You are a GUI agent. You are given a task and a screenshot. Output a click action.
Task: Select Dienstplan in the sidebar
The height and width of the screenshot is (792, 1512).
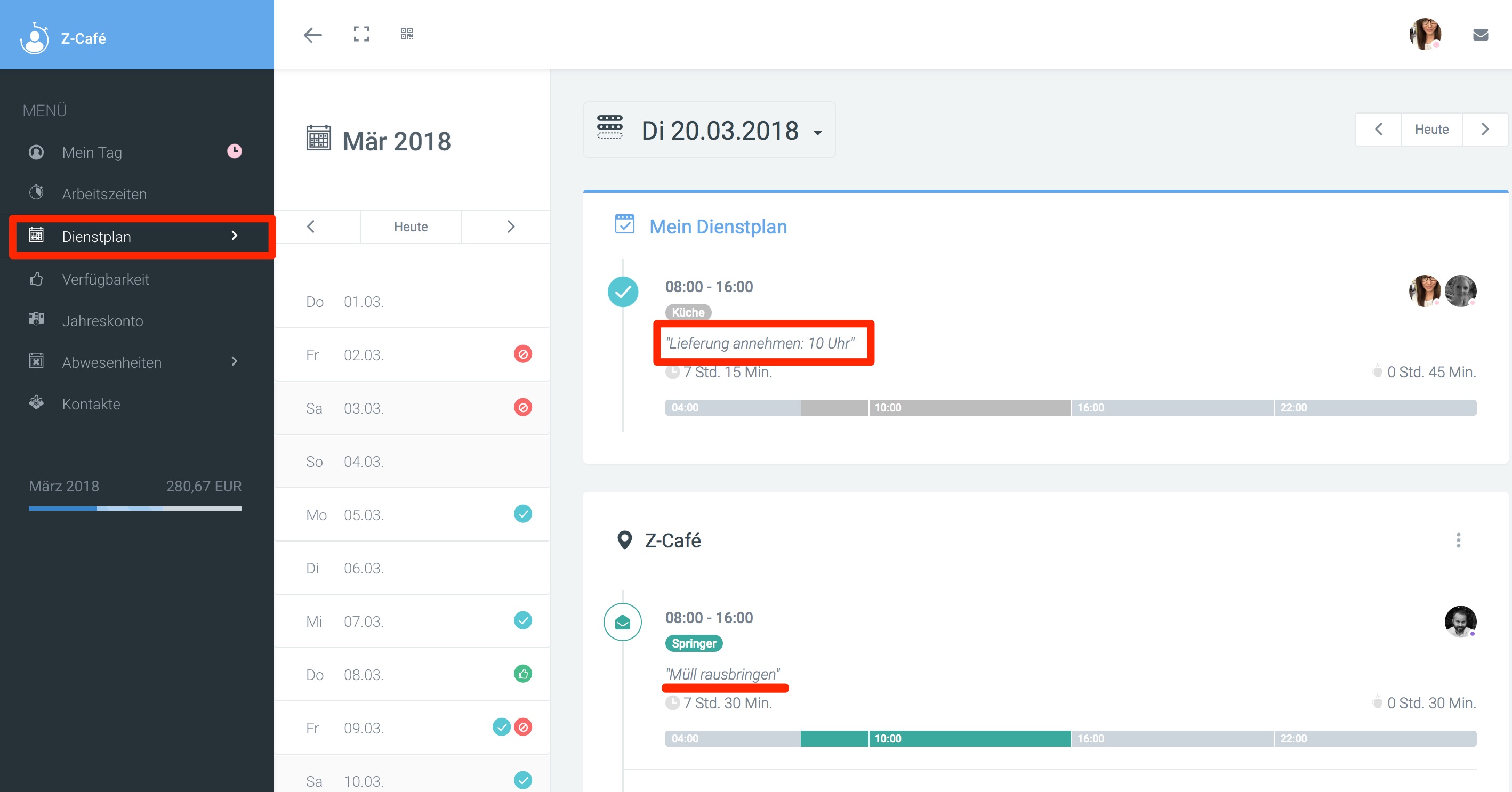tap(137, 237)
